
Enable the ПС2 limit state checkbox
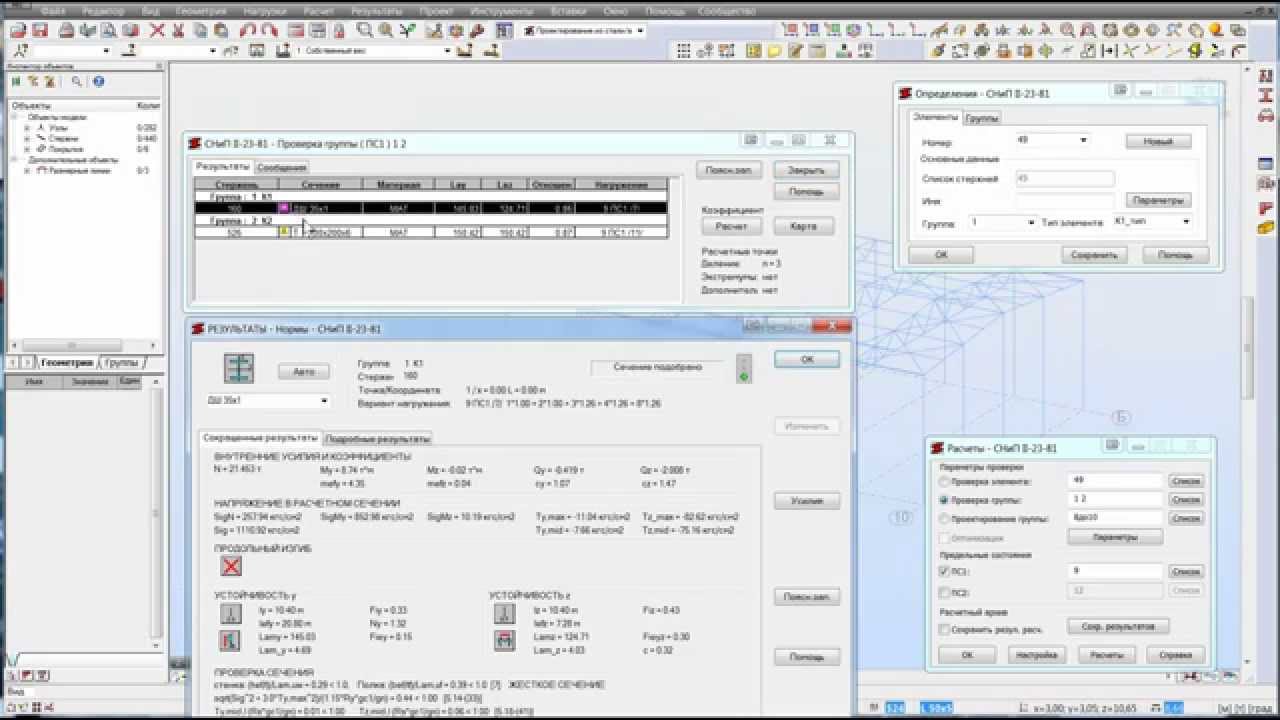click(x=945, y=591)
